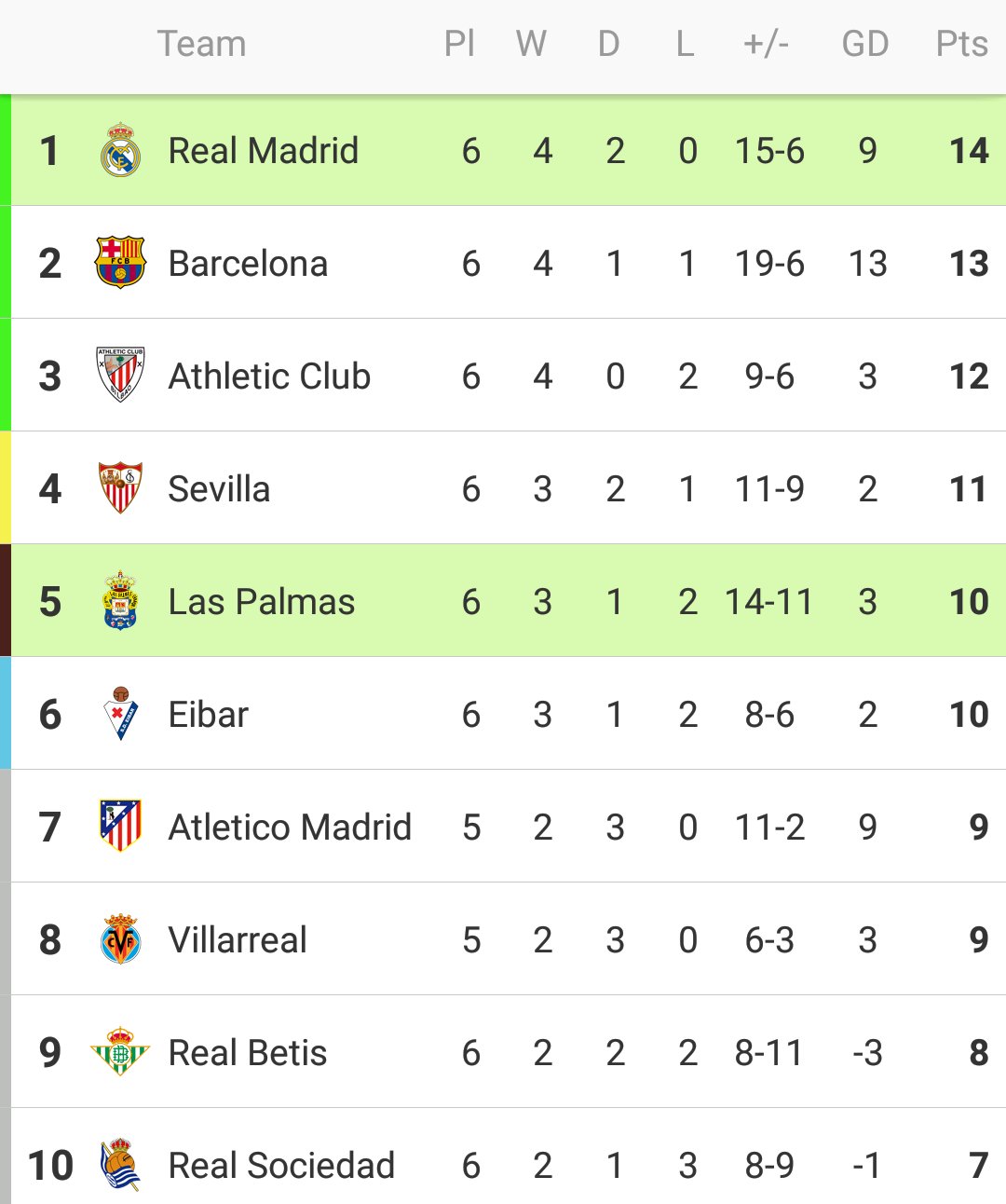Screen dimensions: 1006x1204
Task: Tap the Atletico Madrid team name
Action: 290,828
